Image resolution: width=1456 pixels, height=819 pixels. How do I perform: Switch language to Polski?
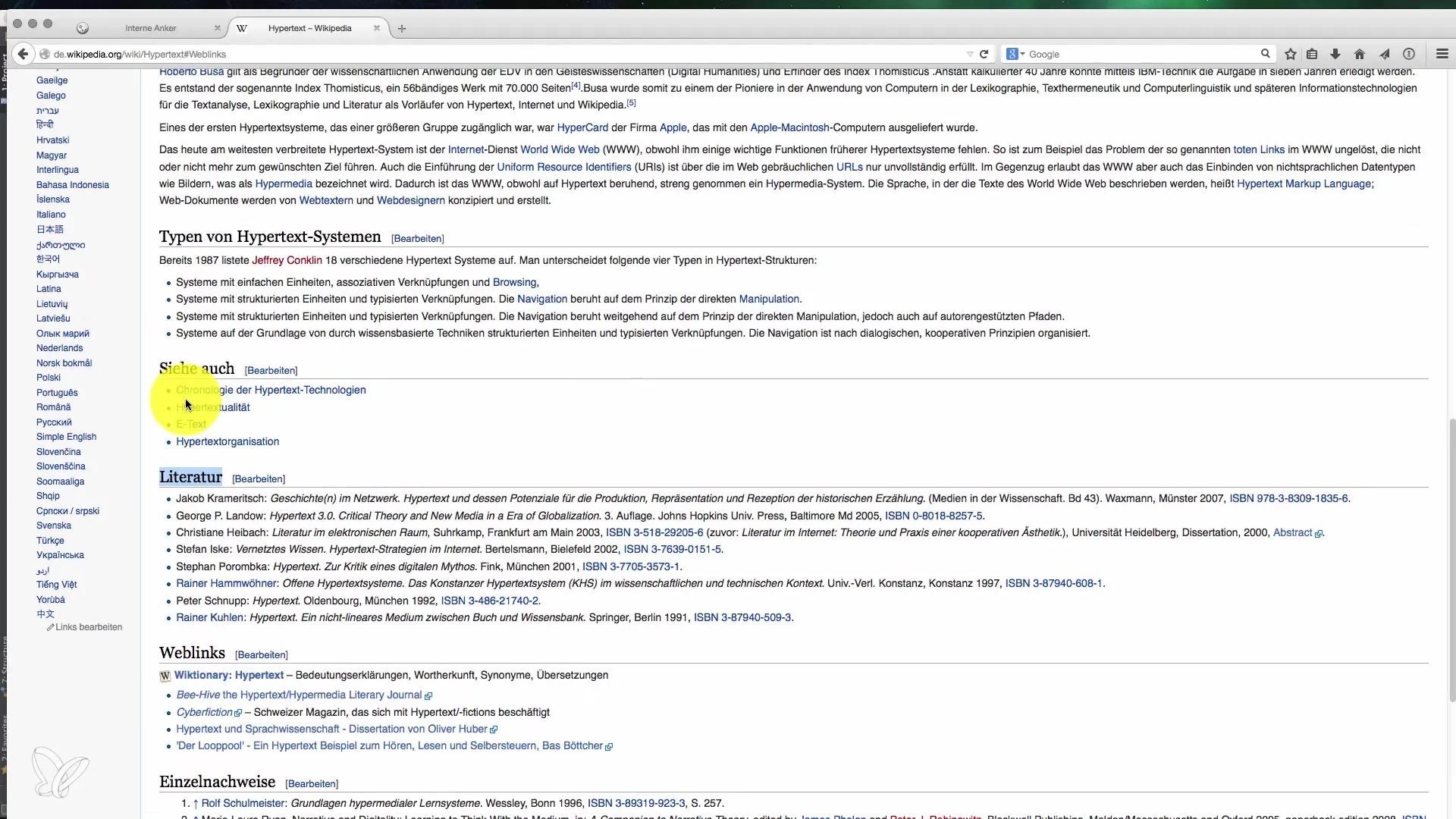49,378
